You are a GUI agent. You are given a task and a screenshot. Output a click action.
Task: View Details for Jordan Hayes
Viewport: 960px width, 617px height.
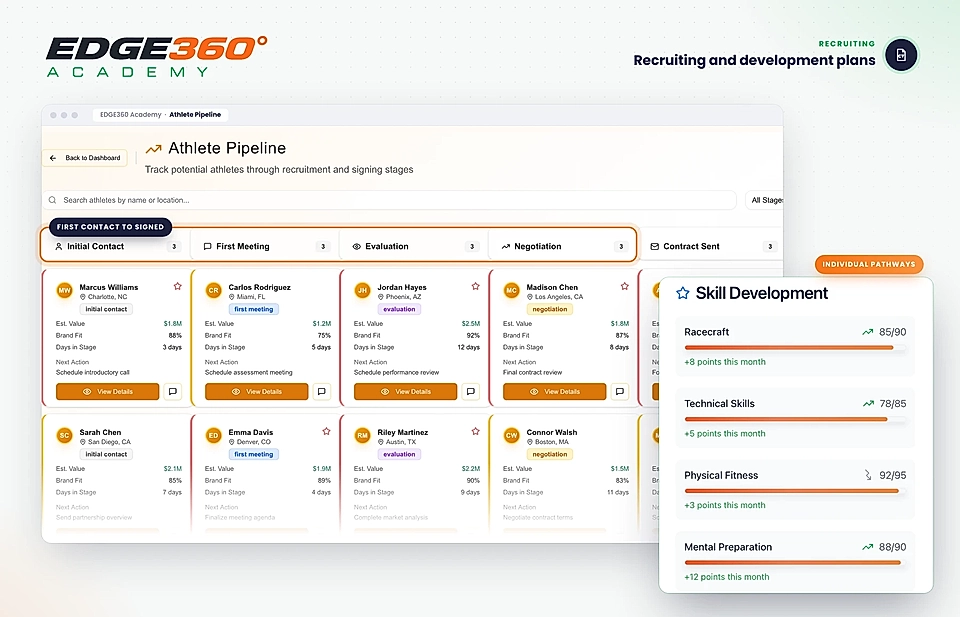[x=405, y=392]
